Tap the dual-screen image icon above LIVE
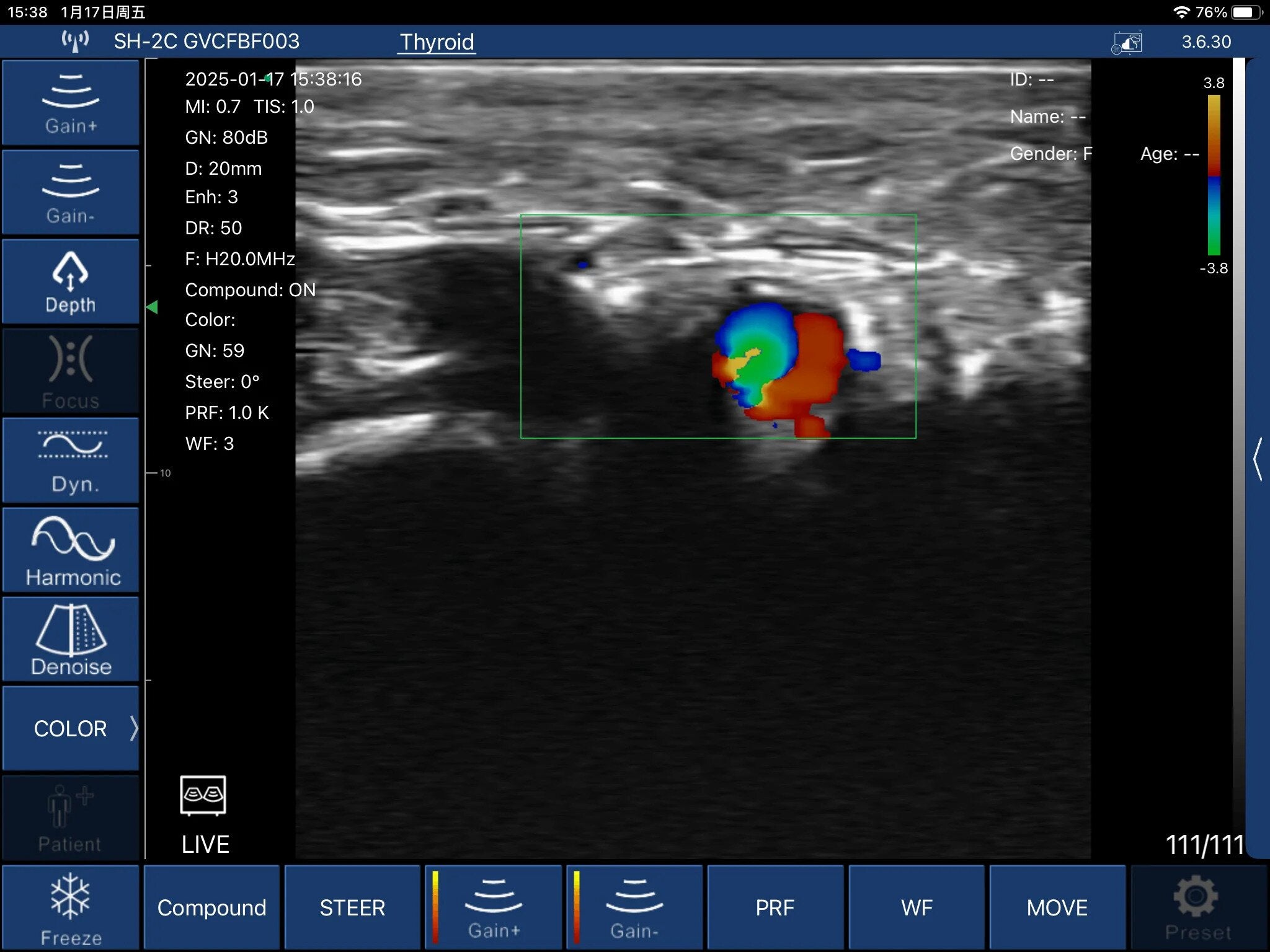The height and width of the screenshot is (952, 1270). click(x=203, y=795)
